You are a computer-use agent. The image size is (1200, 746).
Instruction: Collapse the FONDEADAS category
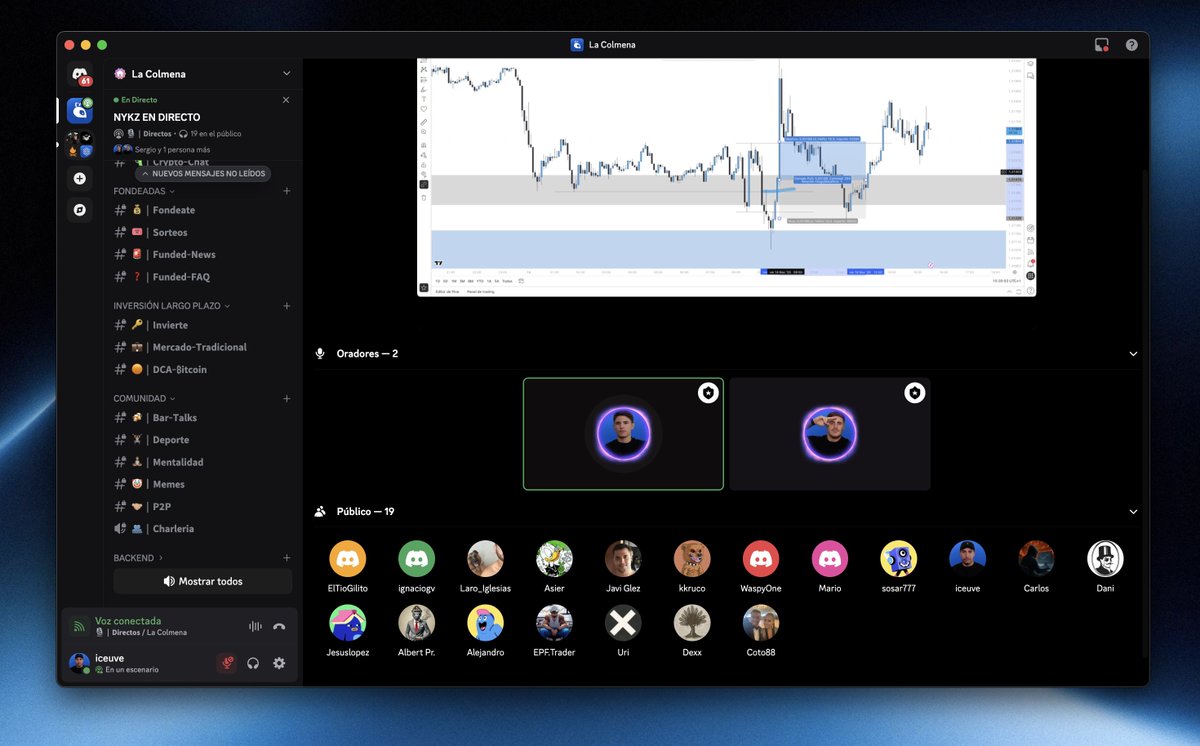pos(144,191)
